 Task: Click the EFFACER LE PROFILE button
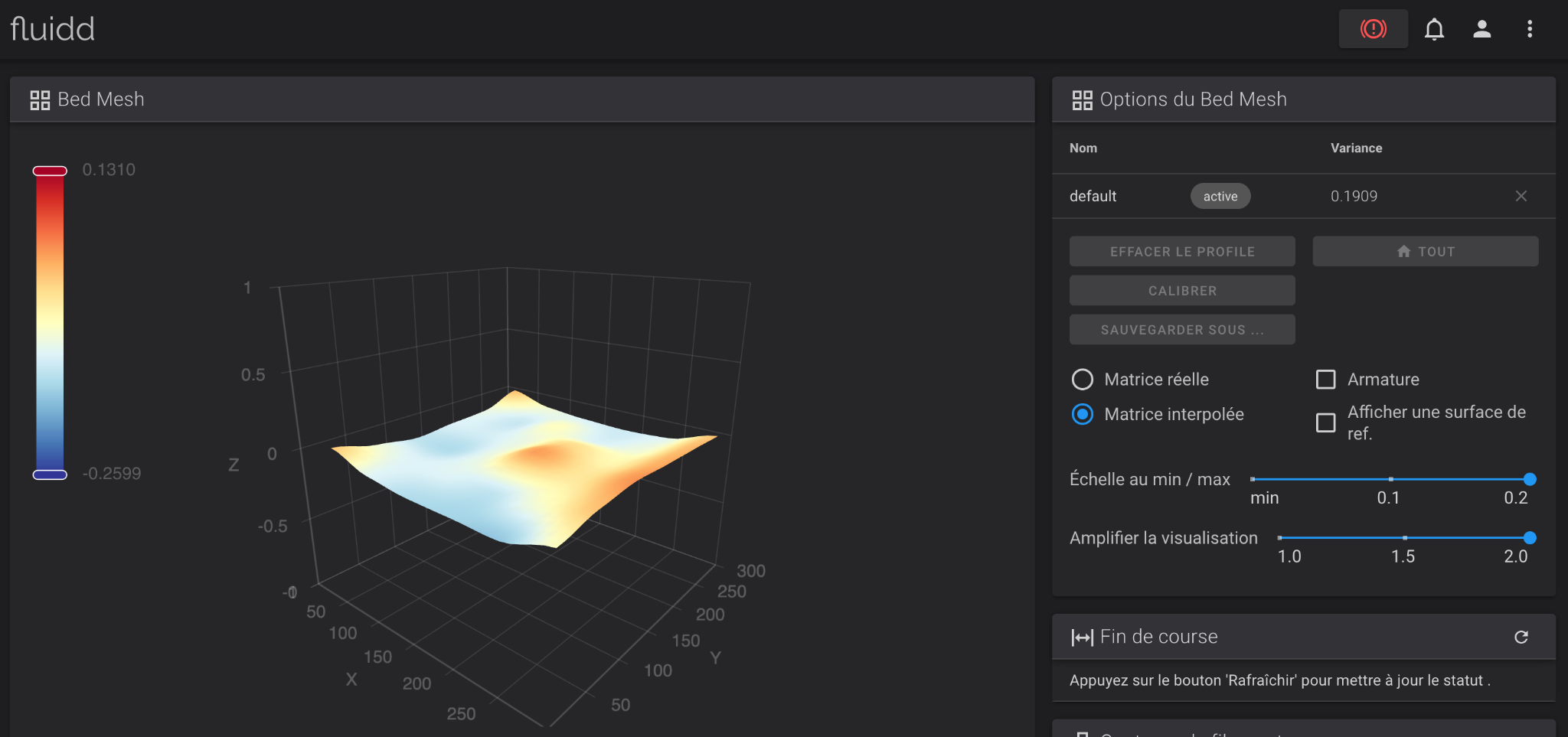(1182, 251)
